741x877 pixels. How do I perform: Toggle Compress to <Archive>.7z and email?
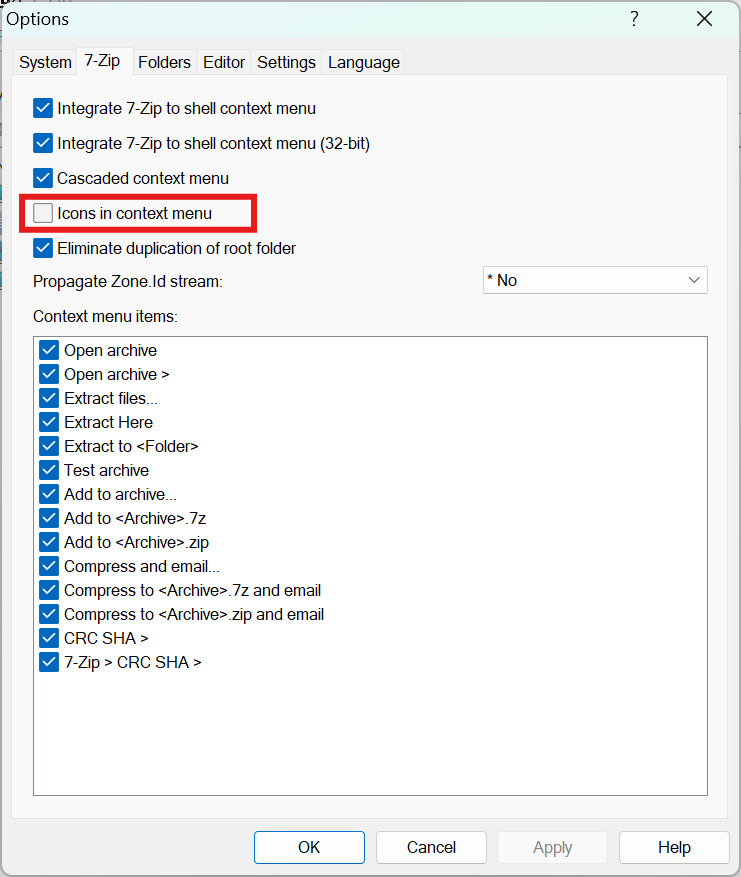49,591
